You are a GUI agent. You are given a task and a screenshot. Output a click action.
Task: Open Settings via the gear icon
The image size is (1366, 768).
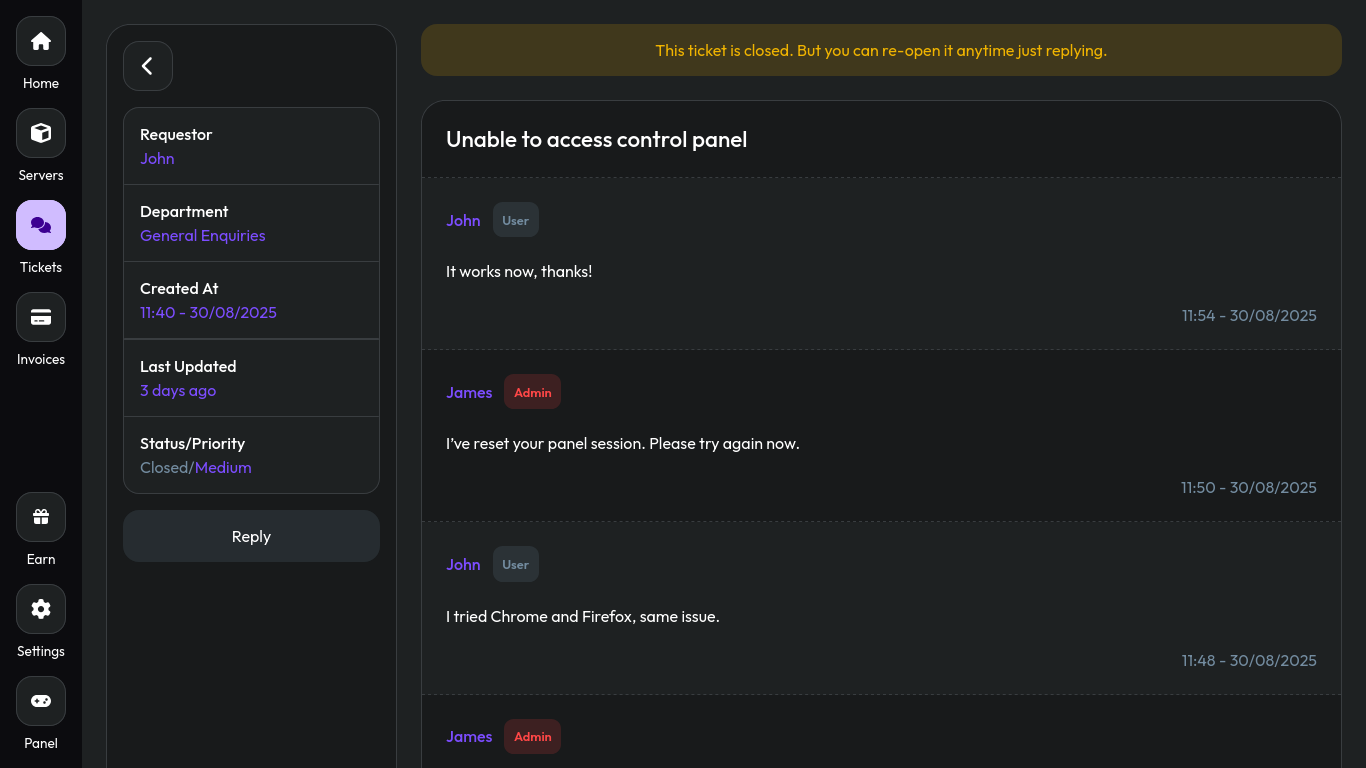pyautogui.click(x=41, y=609)
